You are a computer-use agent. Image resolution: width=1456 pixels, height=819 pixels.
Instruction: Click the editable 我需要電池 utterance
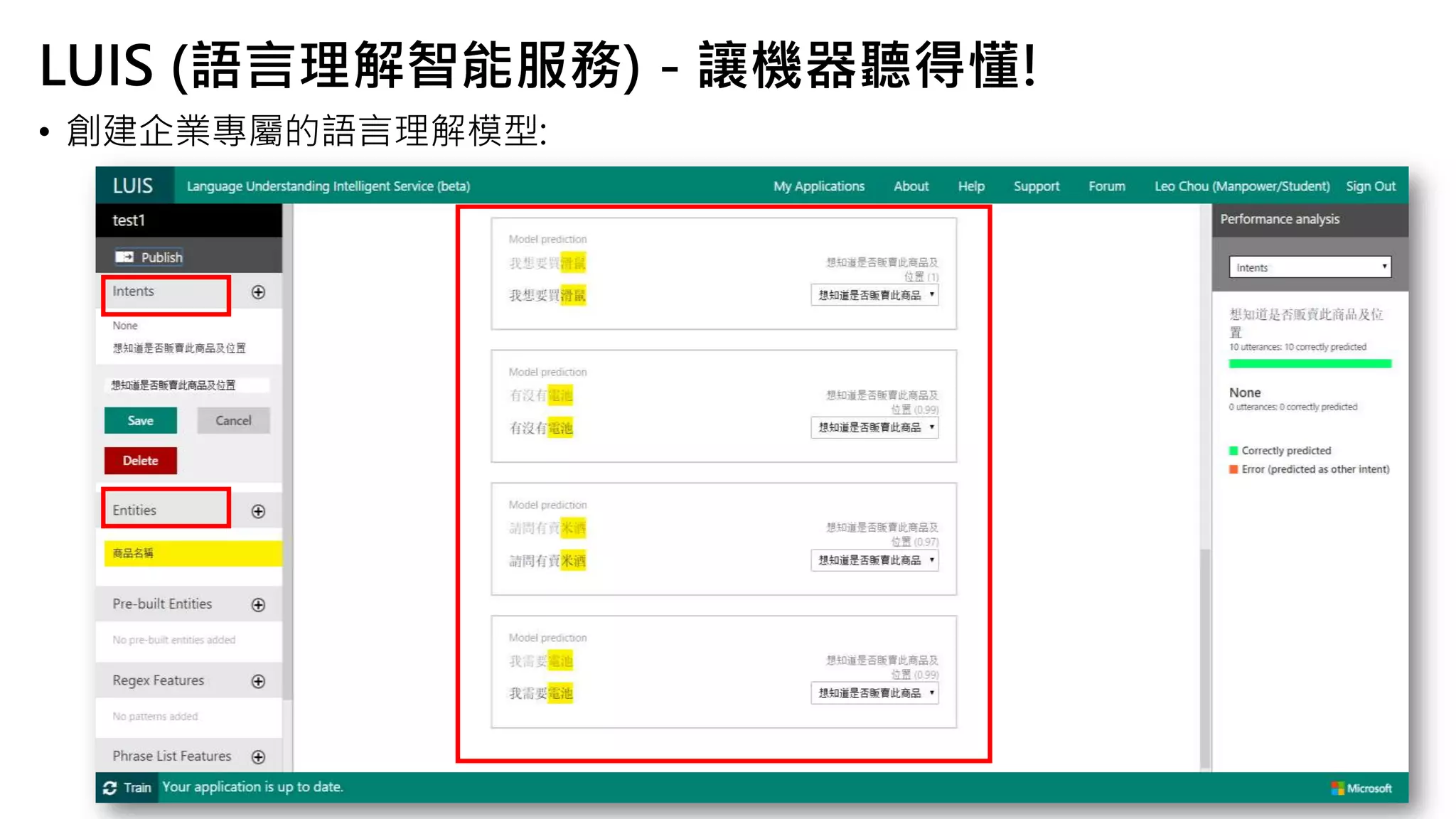pos(541,694)
